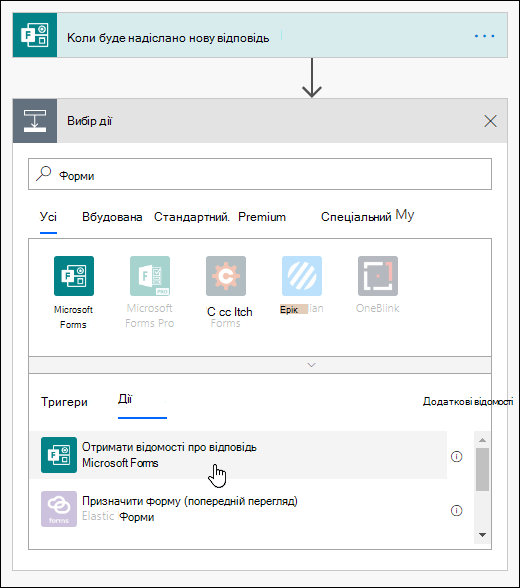The width and height of the screenshot is (520, 588).
Task: Select the orange gear Forms connector
Action: point(226,276)
